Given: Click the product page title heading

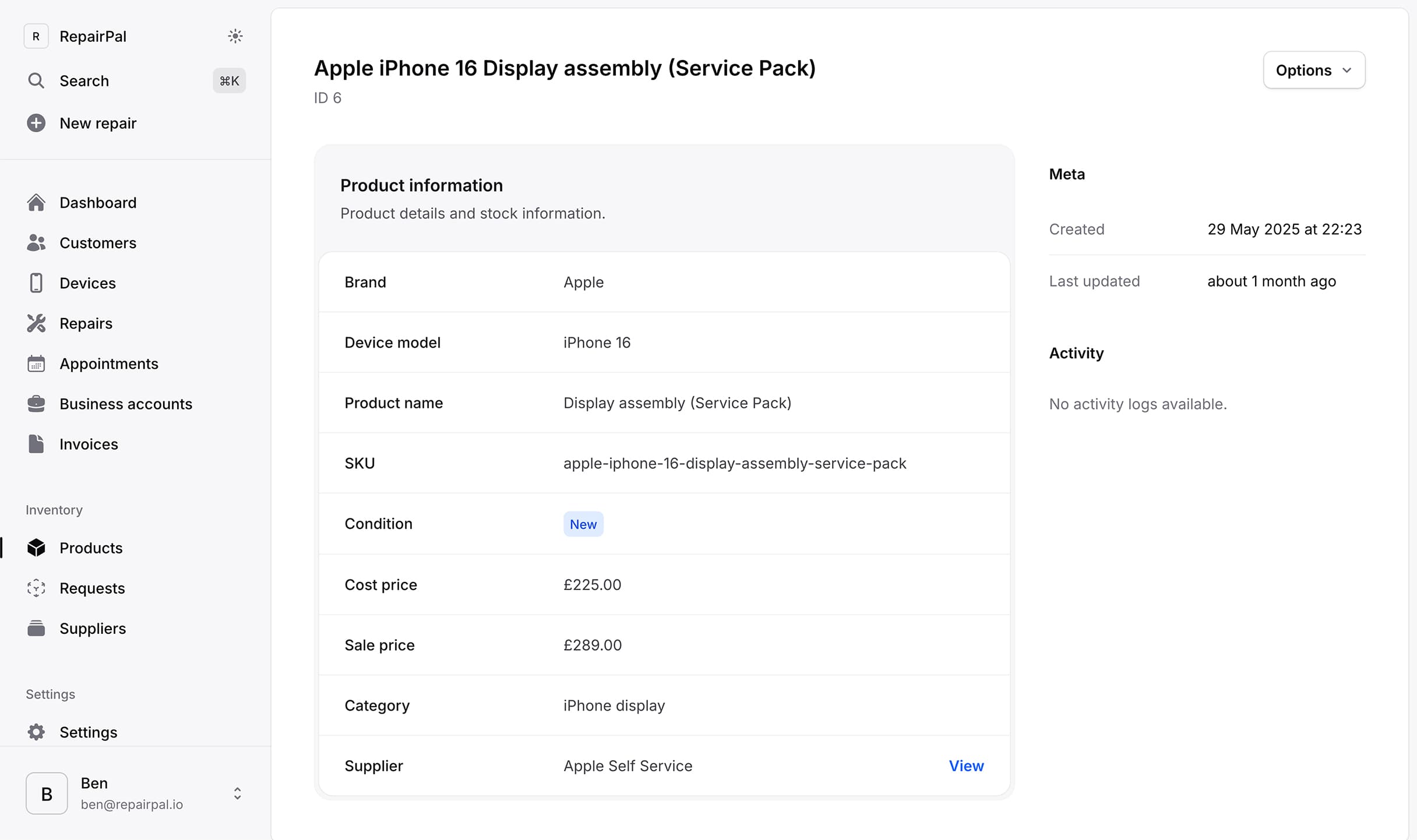Looking at the screenshot, I should tap(565, 68).
